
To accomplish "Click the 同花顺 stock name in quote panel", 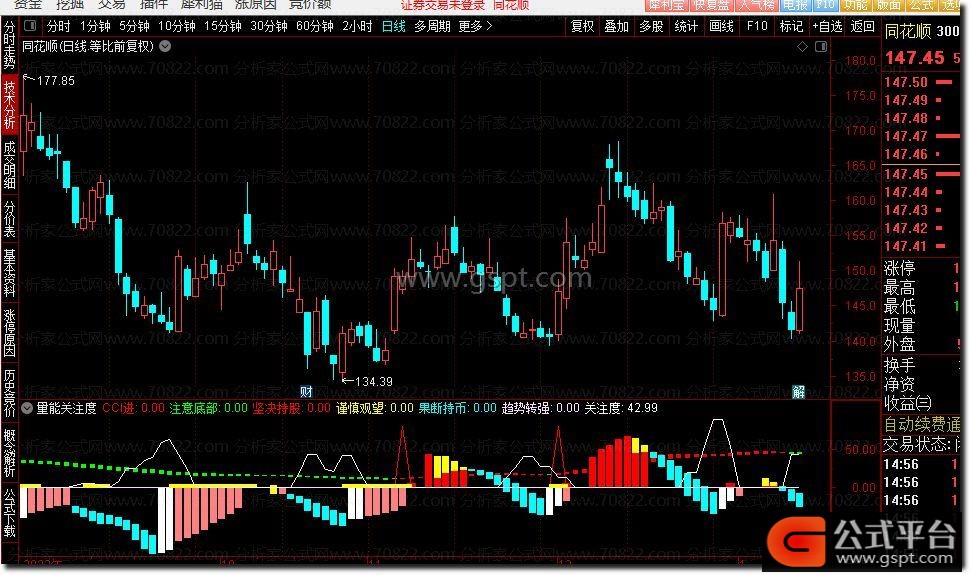I will (x=908, y=31).
